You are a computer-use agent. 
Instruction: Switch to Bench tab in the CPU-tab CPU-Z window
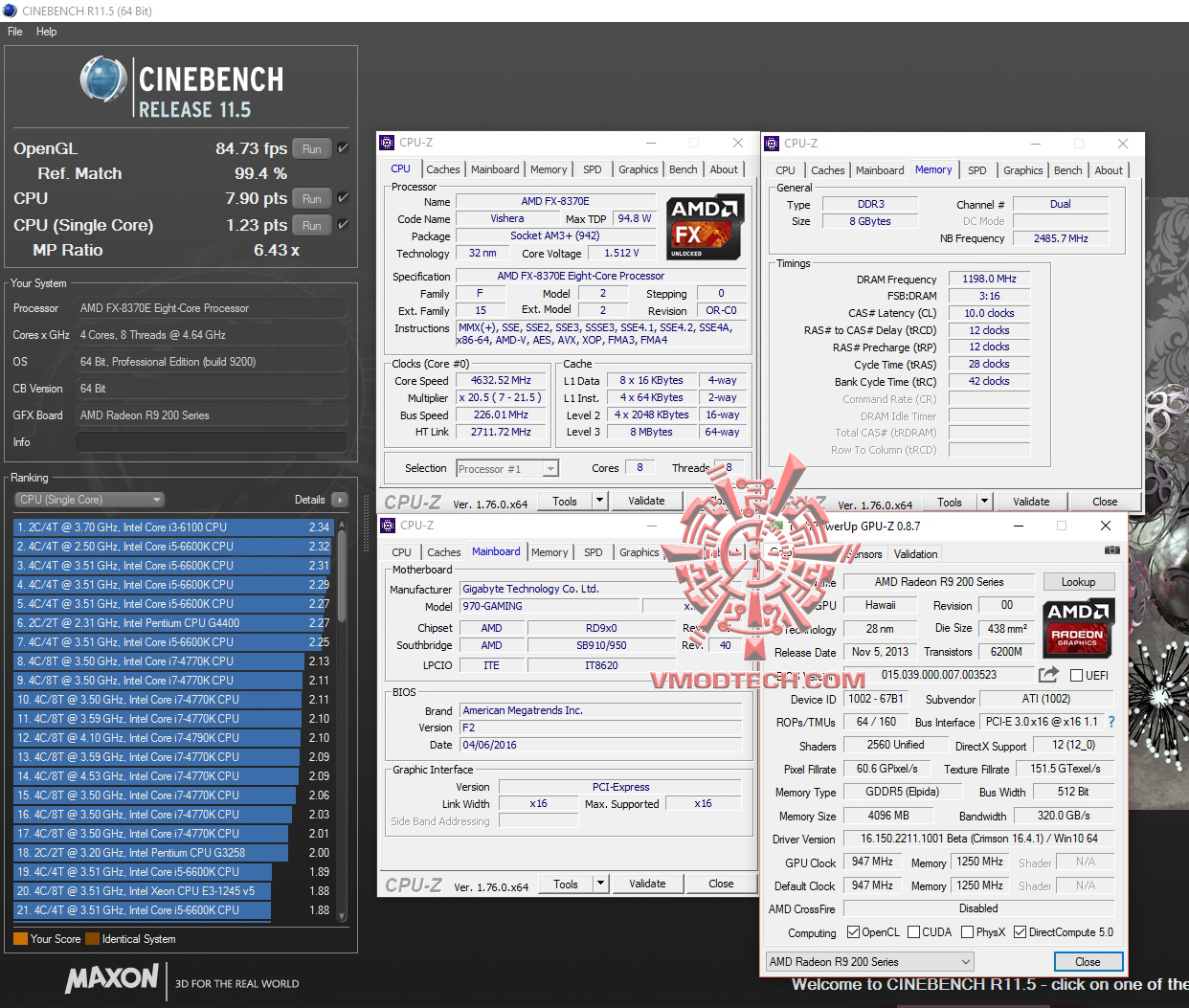pyautogui.click(x=683, y=169)
